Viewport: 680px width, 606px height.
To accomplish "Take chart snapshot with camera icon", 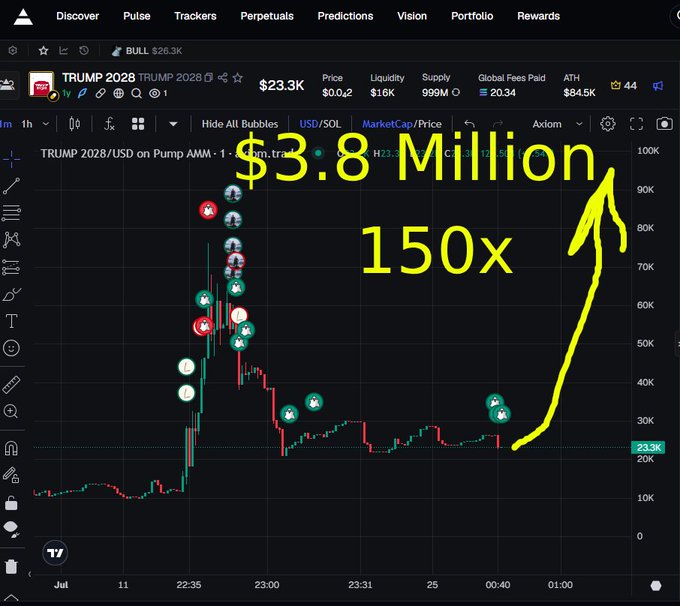I will [664, 124].
